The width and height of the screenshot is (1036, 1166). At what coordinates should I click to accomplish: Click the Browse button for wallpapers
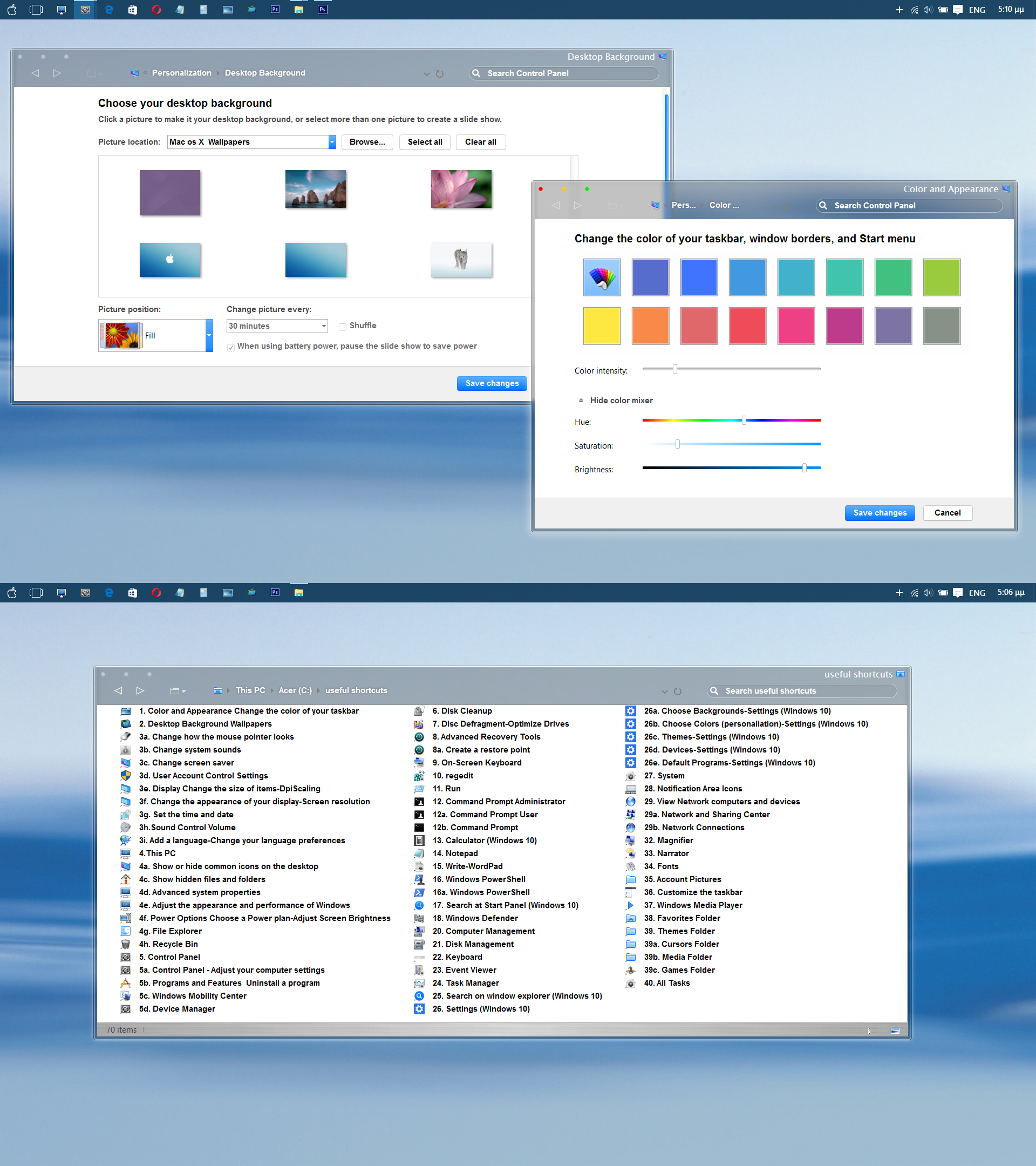366,141
